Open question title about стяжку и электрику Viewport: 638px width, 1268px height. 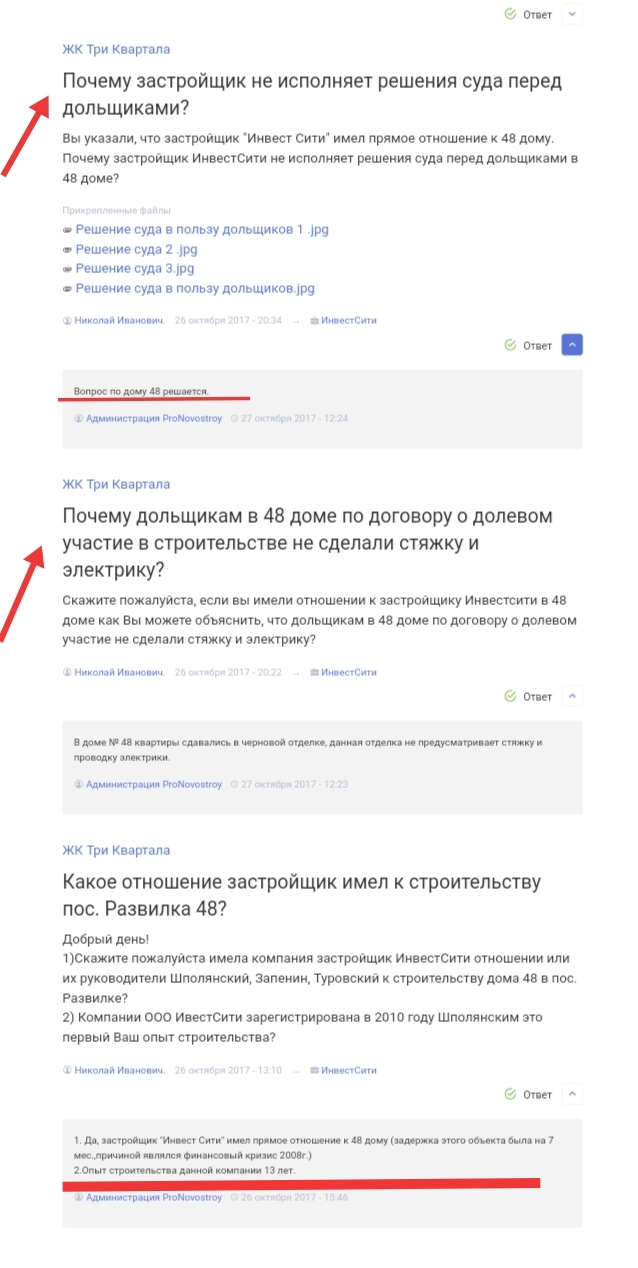[307, 542]
